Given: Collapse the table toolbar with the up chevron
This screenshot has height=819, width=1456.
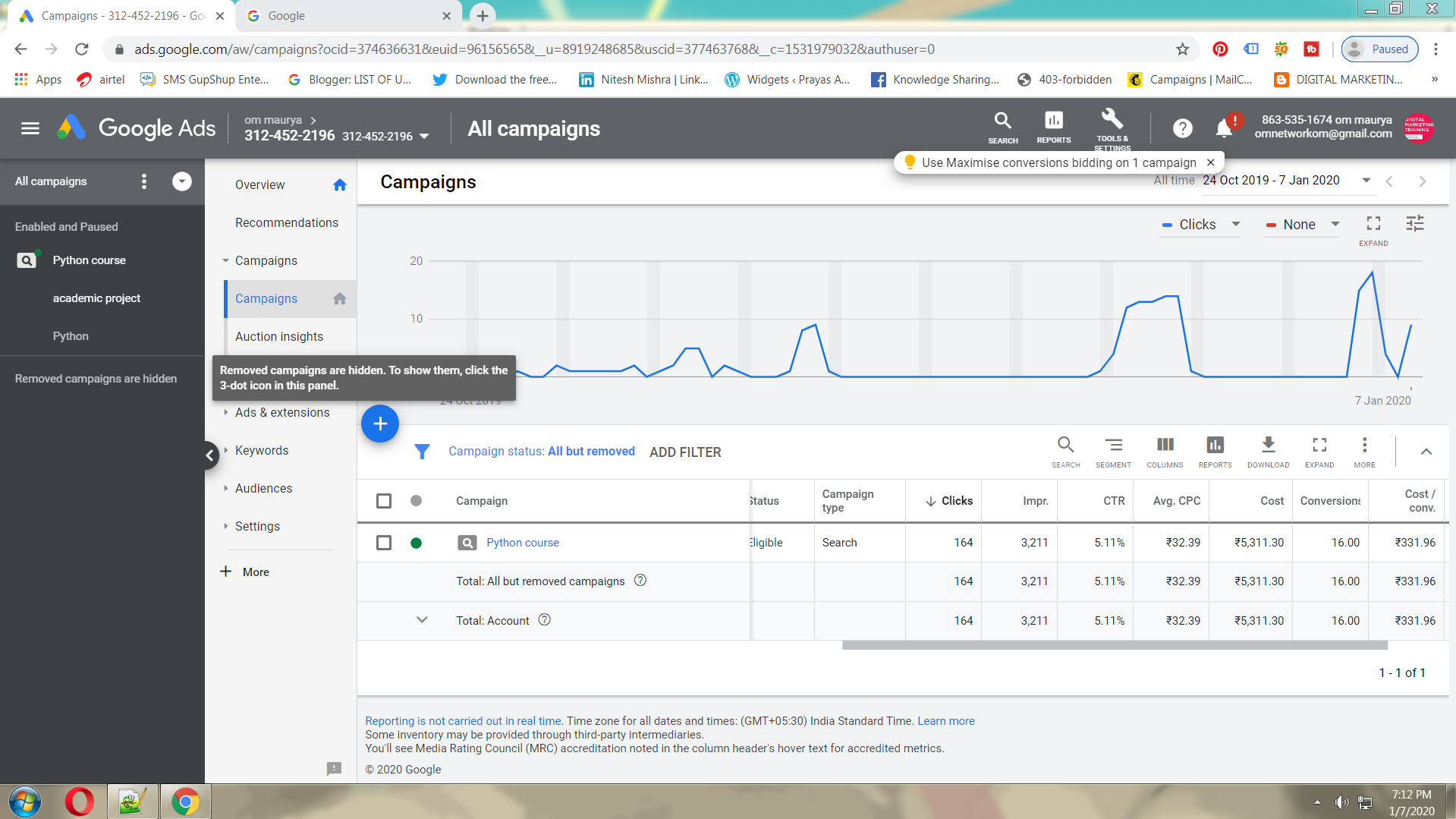Looking at the screenshot, I should (1426, 452).
